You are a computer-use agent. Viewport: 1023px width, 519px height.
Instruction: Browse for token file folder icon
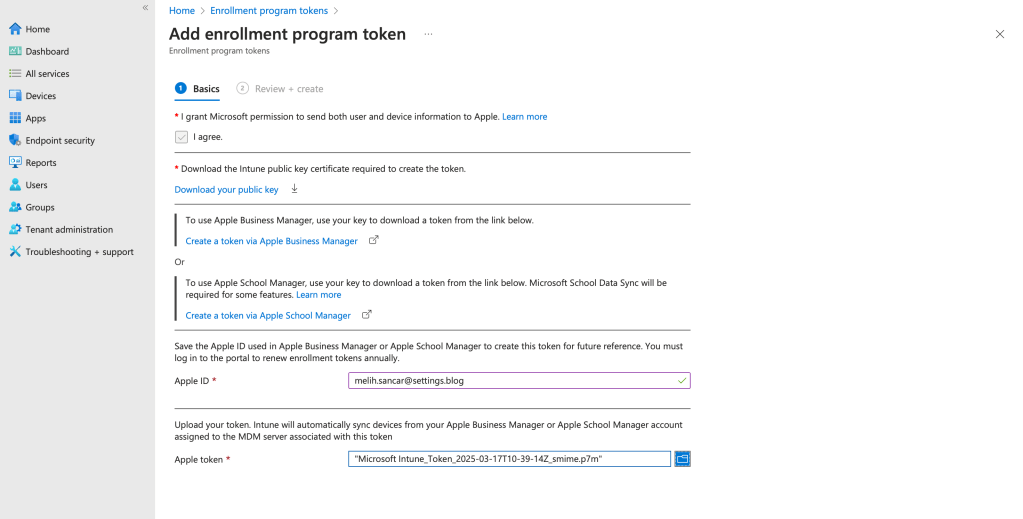[x=683, y=459]
